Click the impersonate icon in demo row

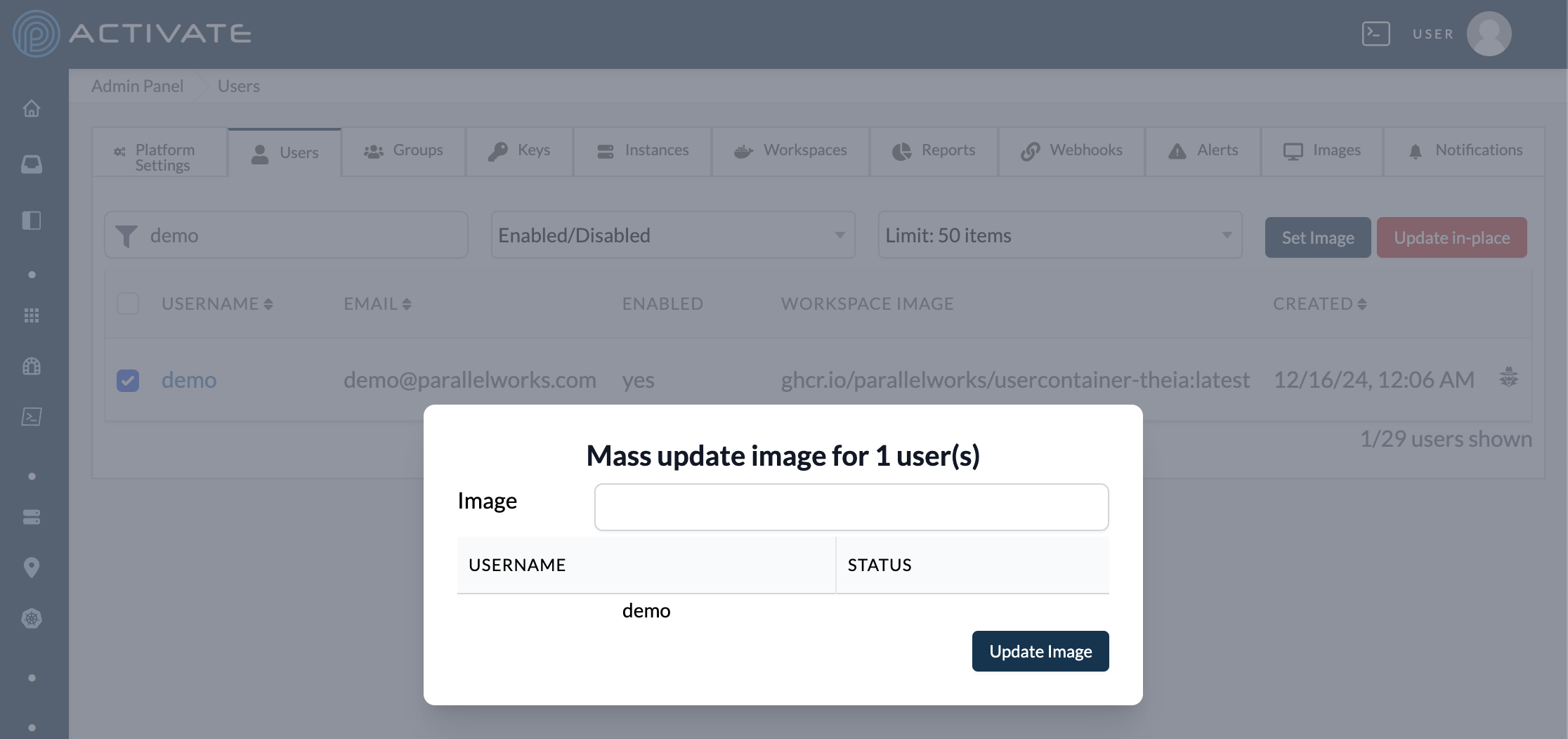(x=1509, y=377)
